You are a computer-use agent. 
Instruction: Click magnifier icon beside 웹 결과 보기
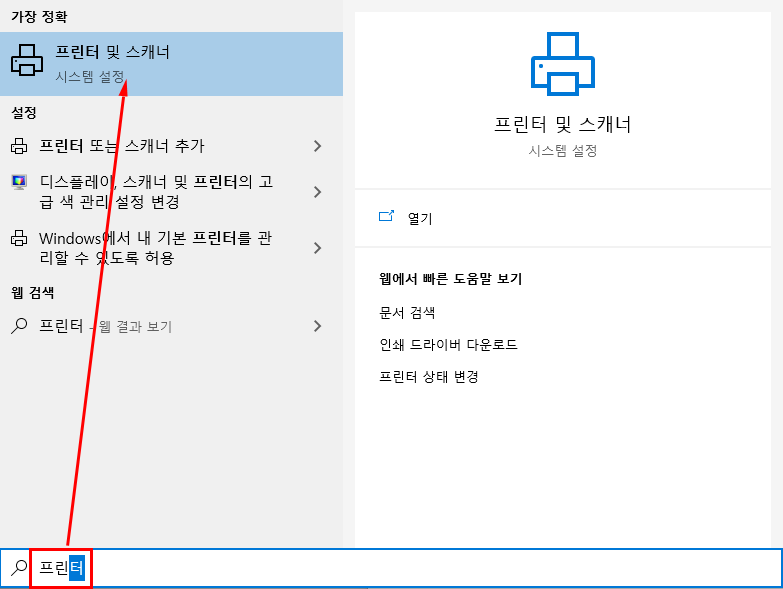point(19,326)
